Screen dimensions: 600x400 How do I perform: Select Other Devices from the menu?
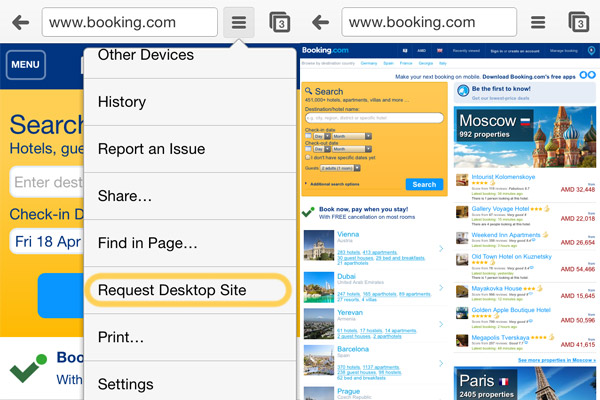click(x=190, y=63)
